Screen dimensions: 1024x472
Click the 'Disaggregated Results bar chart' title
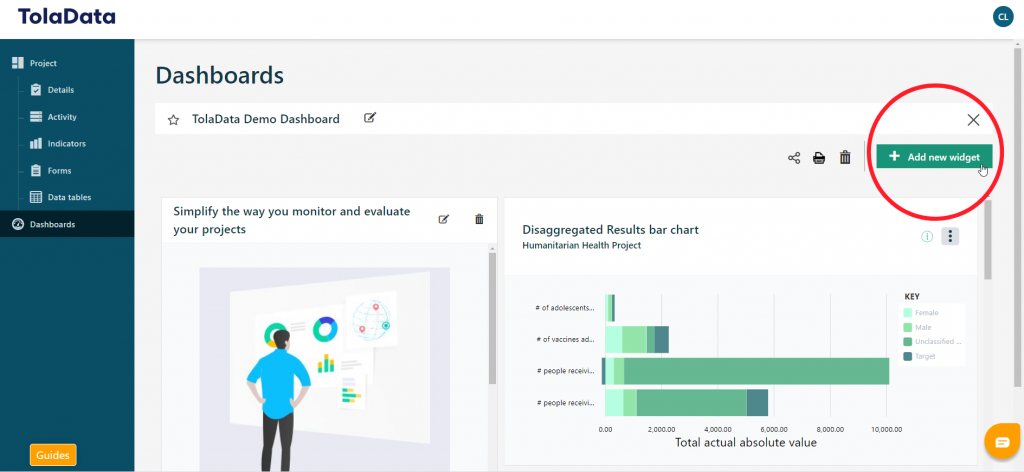(611, 230)
